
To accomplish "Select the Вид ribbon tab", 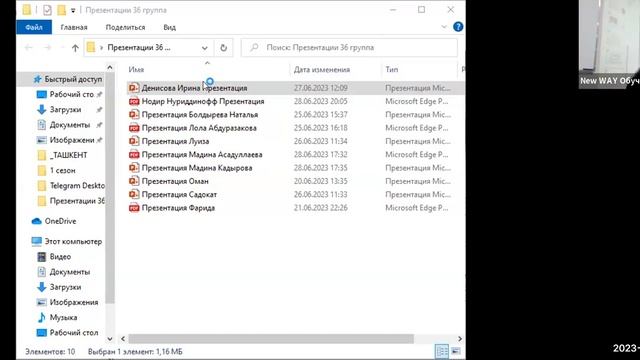I will click(169, 27).
